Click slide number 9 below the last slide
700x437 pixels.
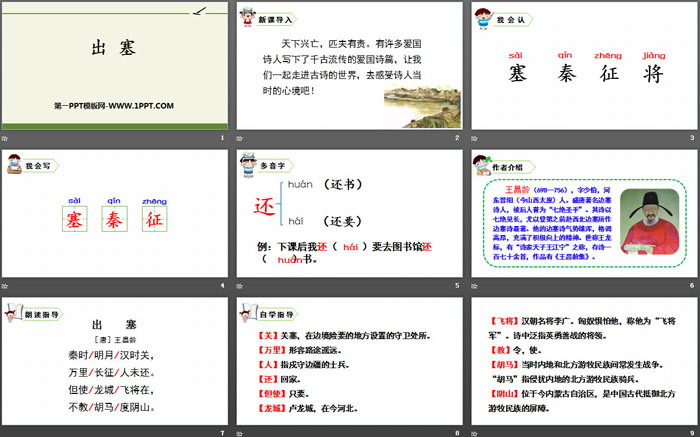point(692,433)
